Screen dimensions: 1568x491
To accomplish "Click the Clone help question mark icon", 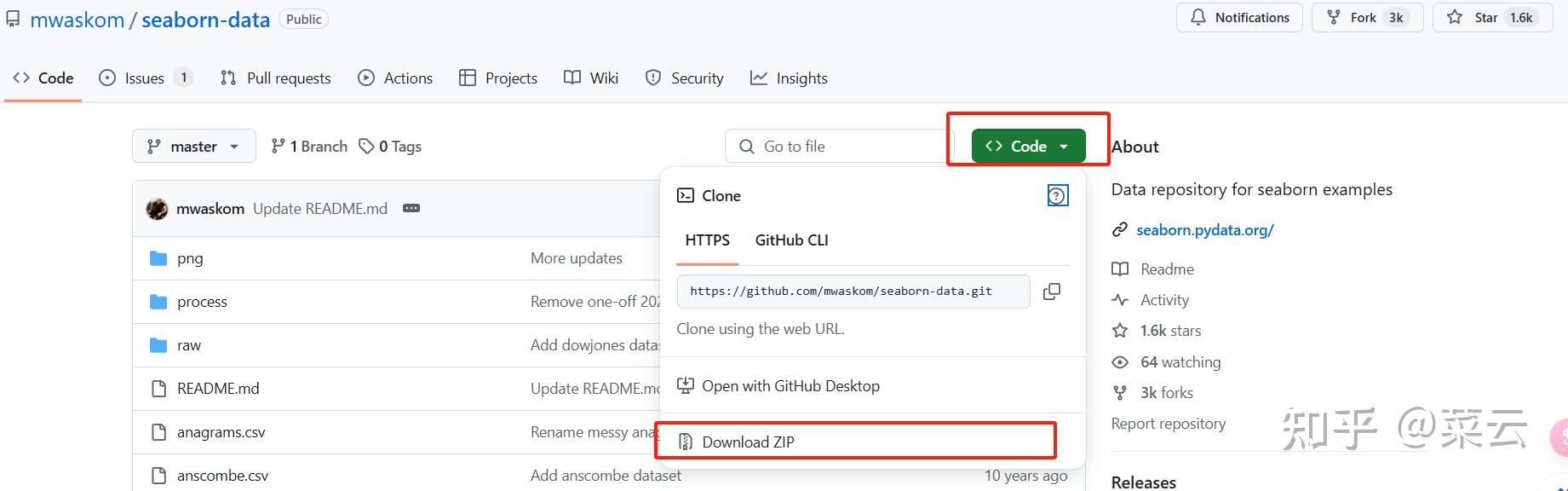I will (1057, 196).
